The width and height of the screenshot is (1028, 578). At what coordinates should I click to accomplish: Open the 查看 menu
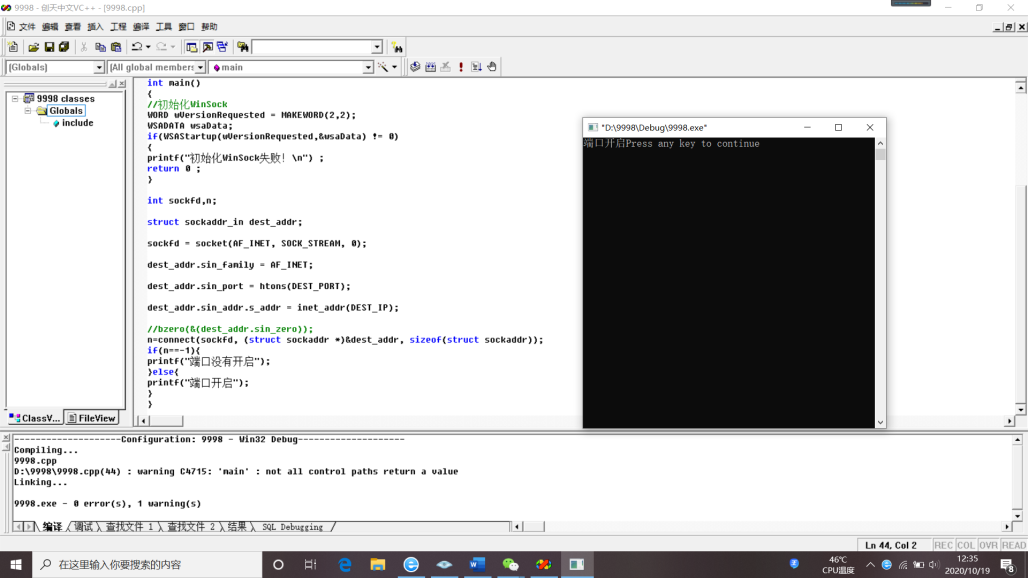[x=73, y=27]
